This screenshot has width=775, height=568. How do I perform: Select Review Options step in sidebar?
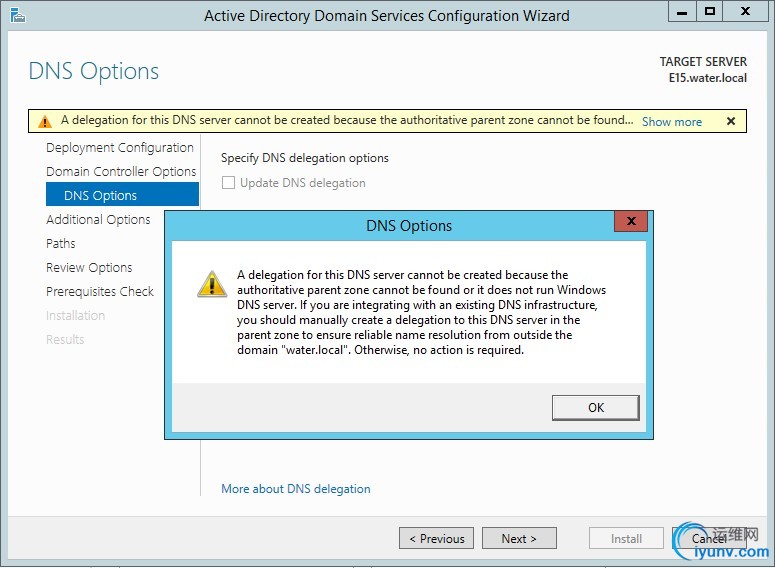click(x=89, y=267)
